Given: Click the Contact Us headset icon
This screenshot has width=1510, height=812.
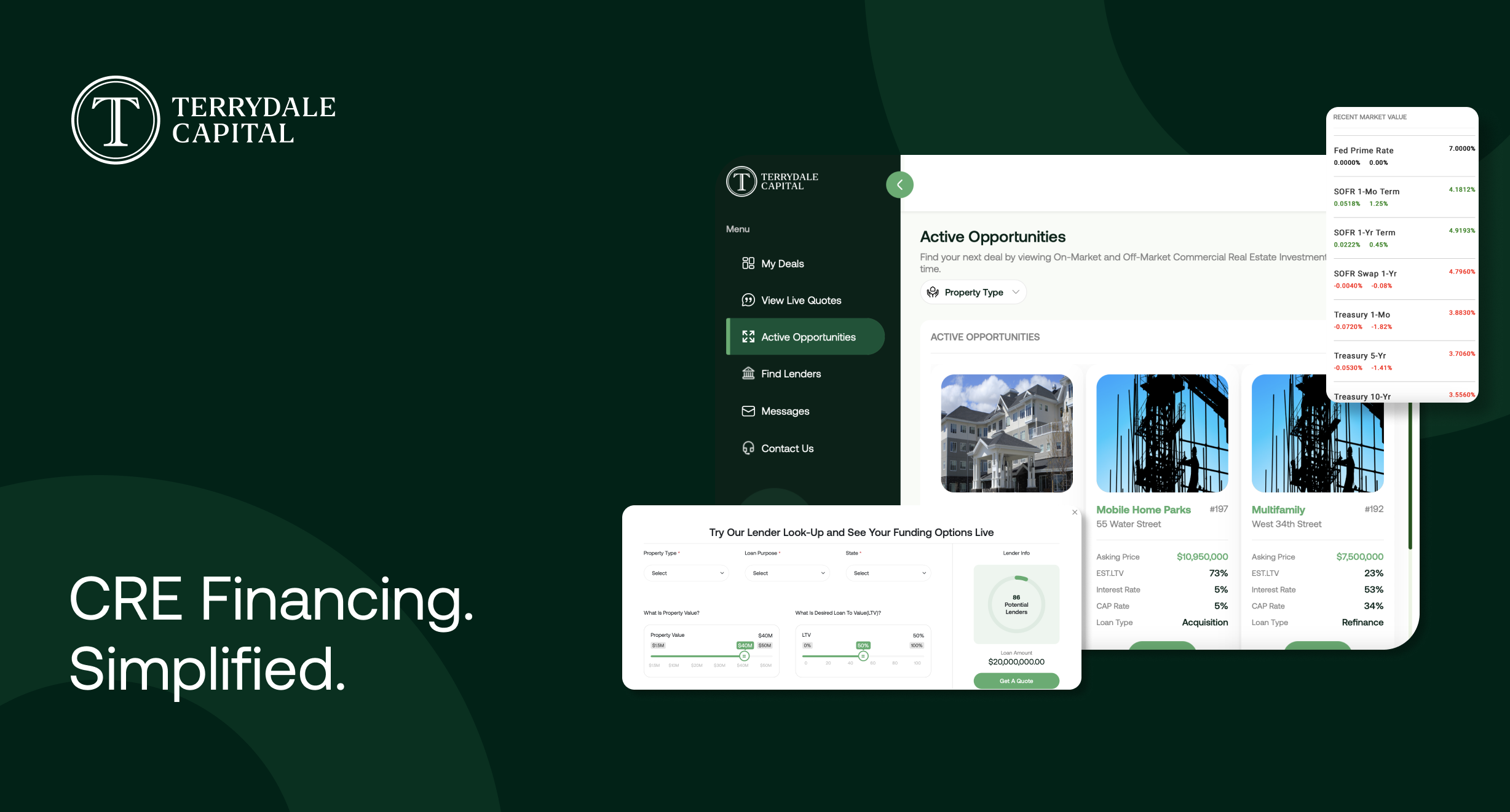Looking at the screenshot, I should [748, 448].
